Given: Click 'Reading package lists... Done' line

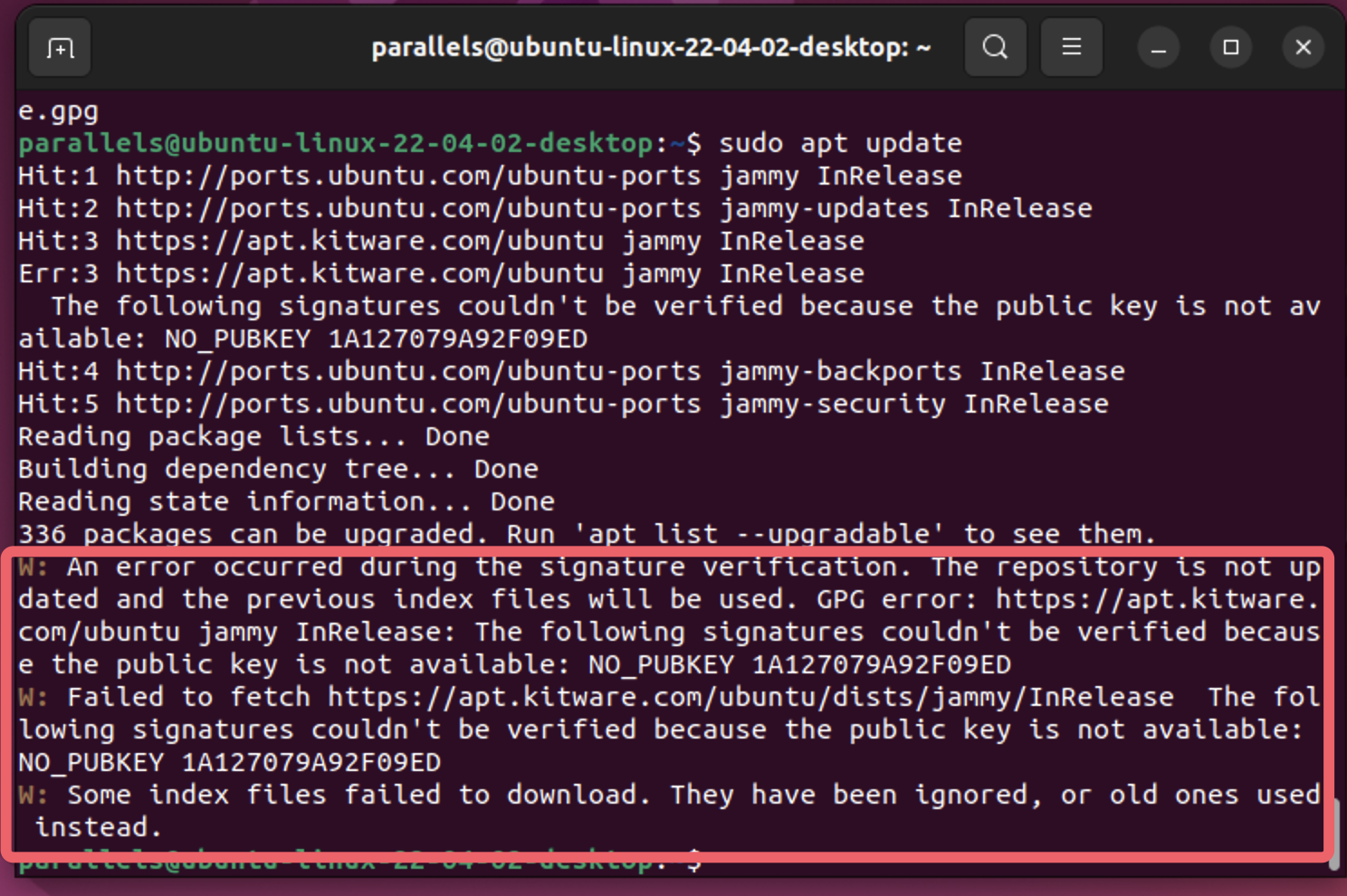Looking at the screenshot, I should (253, 436).
